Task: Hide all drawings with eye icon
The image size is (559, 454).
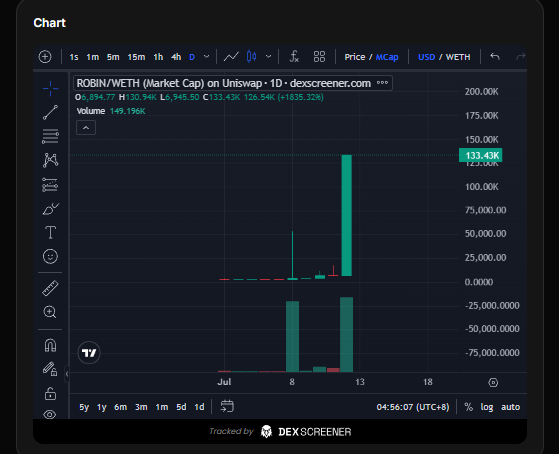Action: (x=50, y=414)
